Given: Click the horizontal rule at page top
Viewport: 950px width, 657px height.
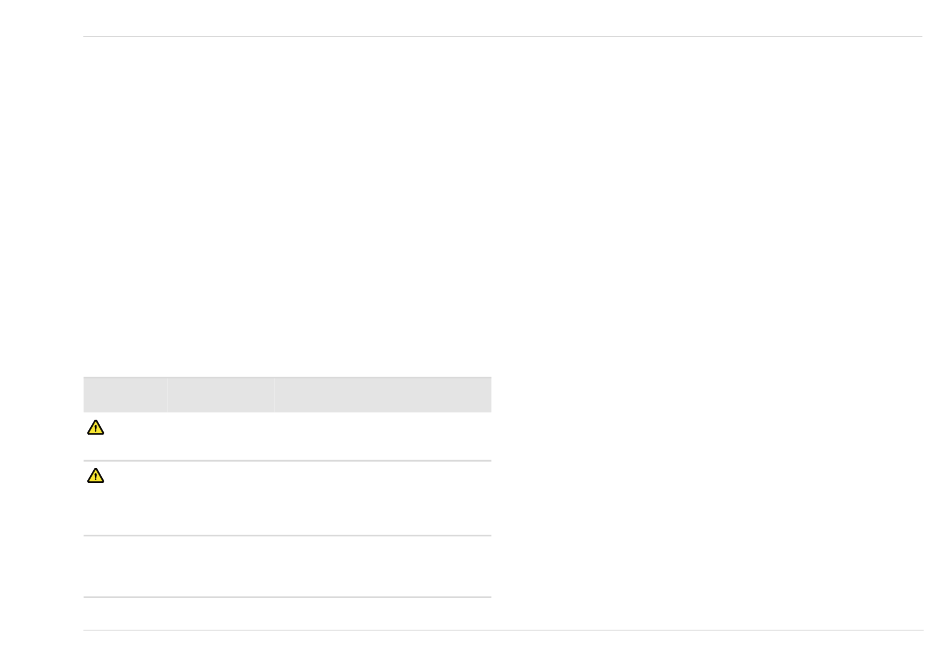Looking at the screenshot, I should click(500, 37).
